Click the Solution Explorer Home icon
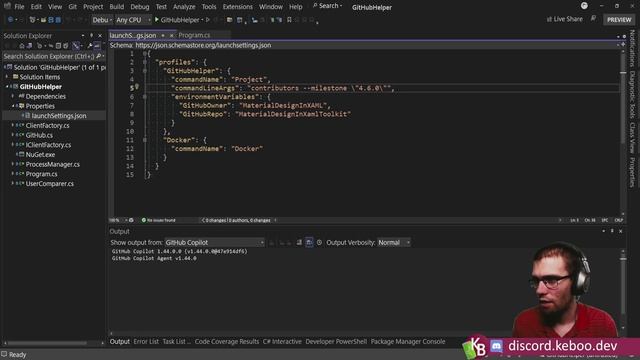Viewport: 640px width, 360px height. [x=22, y=46]
